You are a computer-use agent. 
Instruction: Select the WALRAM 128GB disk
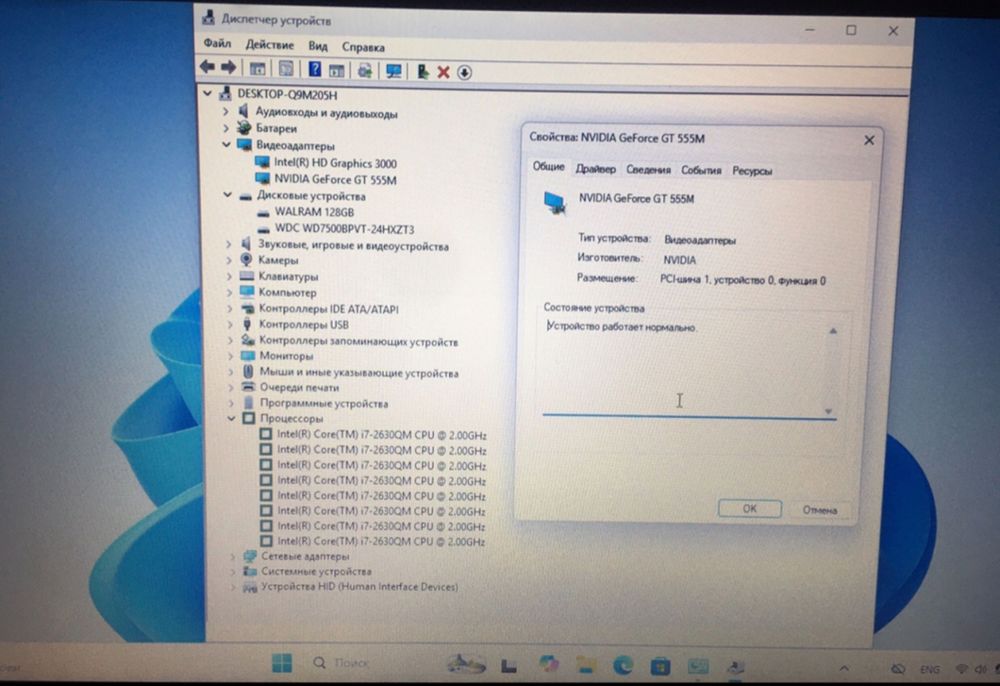tap(314, 212)
